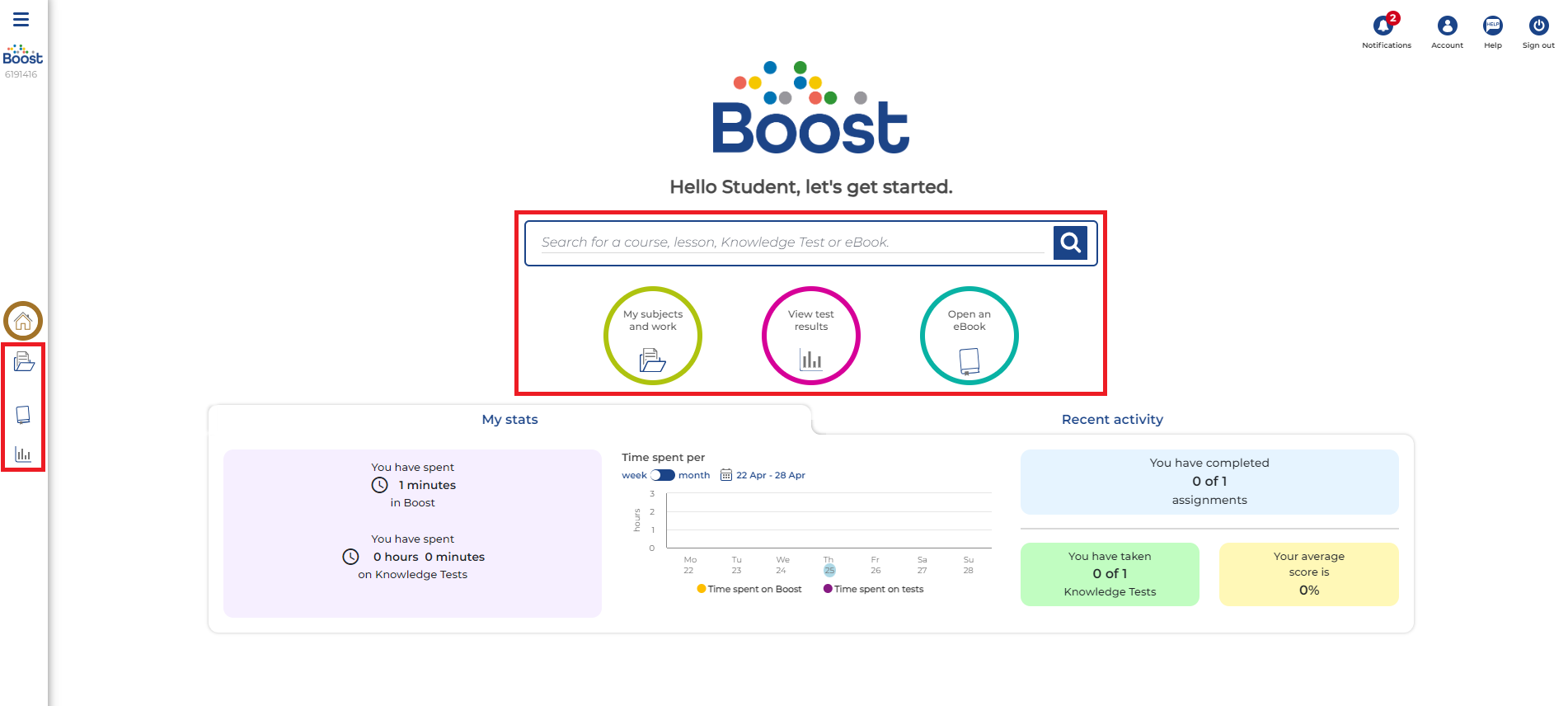Open the subjects folder icon in sidebar
This screenshot has height=706, width=1568.
[24, 361]
